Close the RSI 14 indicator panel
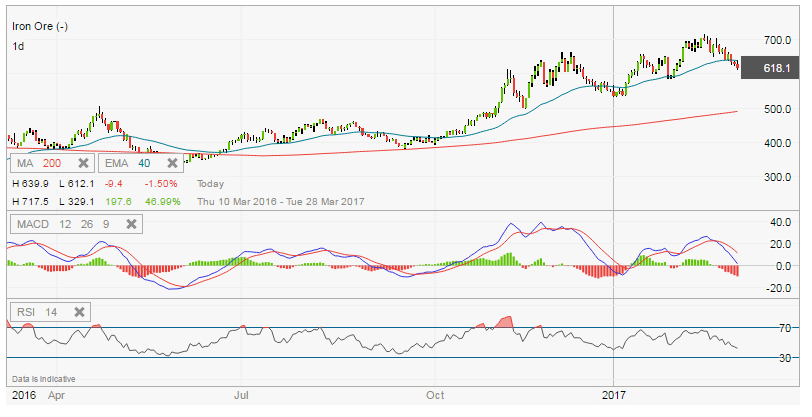Image resolution: width=812 pixels, height=417 pixels. [x=79, y=312]
